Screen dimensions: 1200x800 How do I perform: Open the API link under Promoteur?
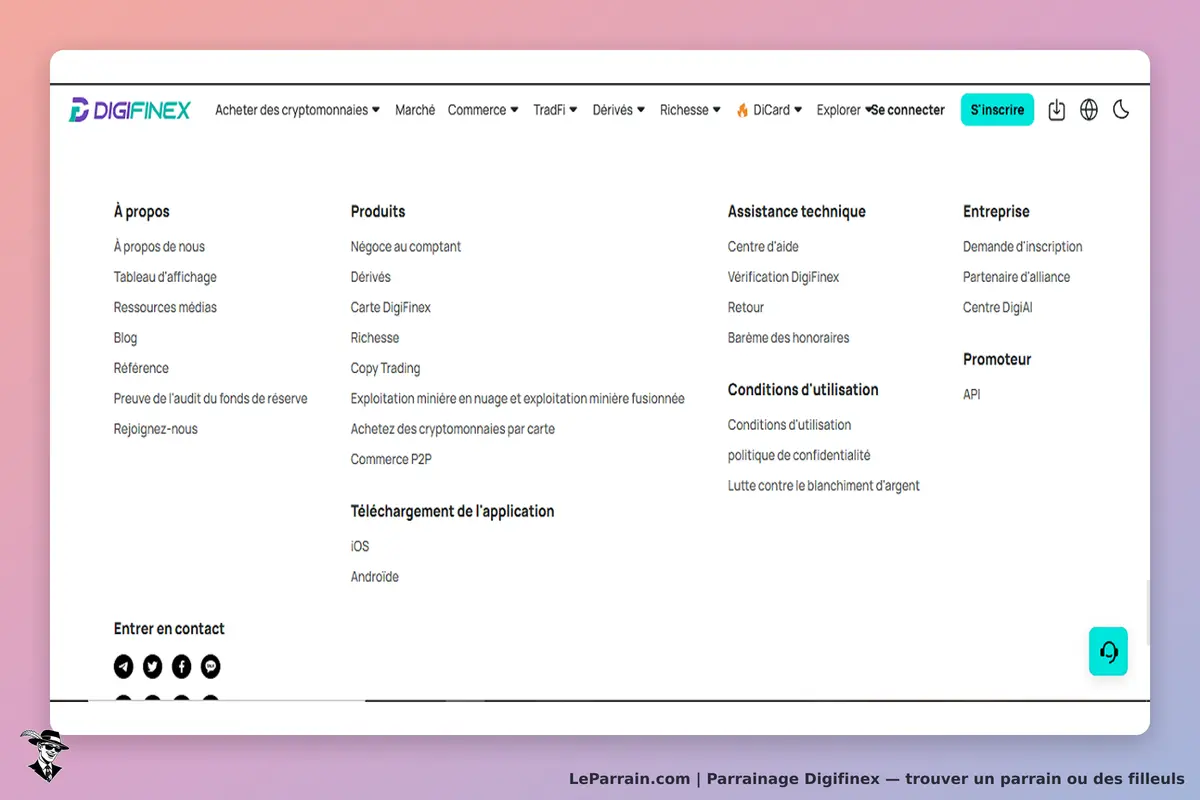point(971,395)
